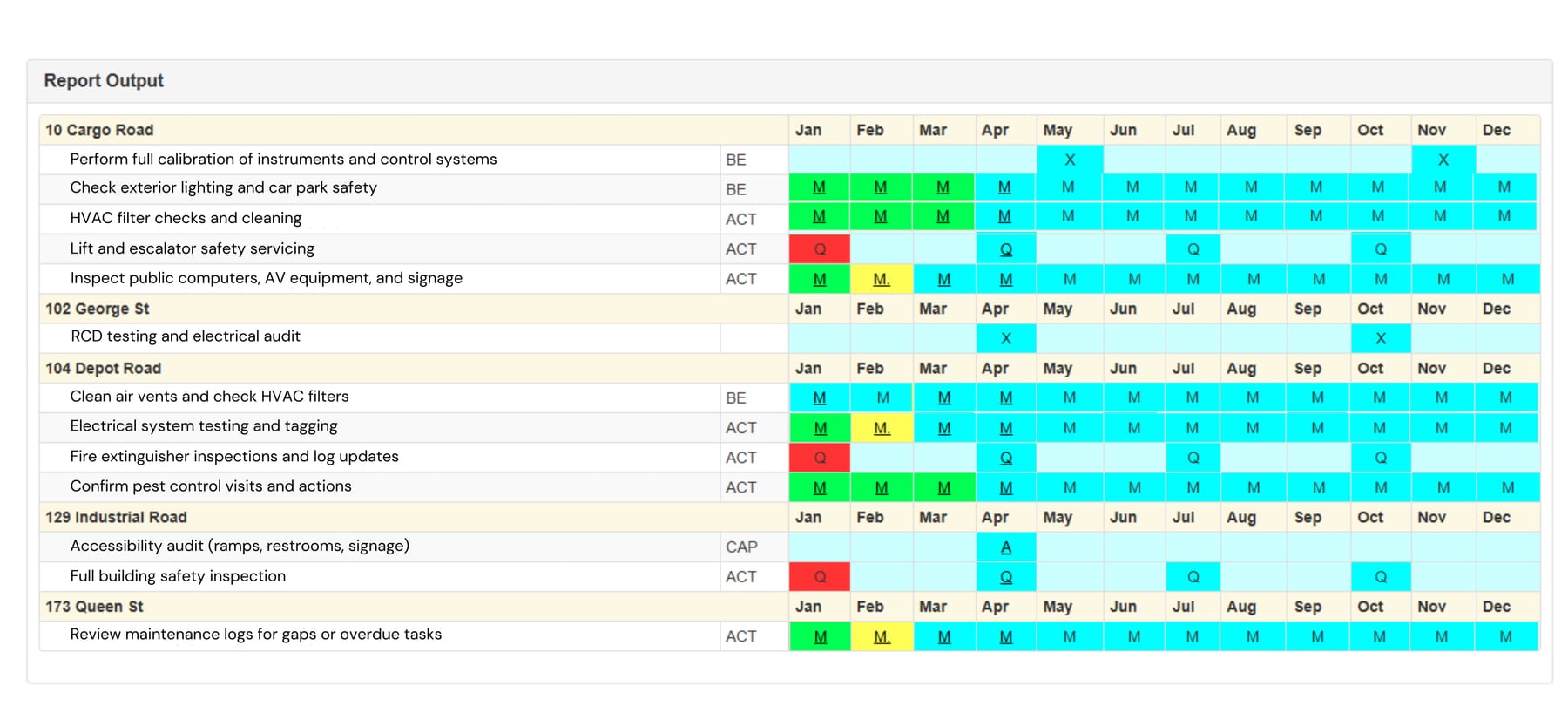Select the 173 Queen St building heading
The image size is (1568, 727).
click(94, 607)
